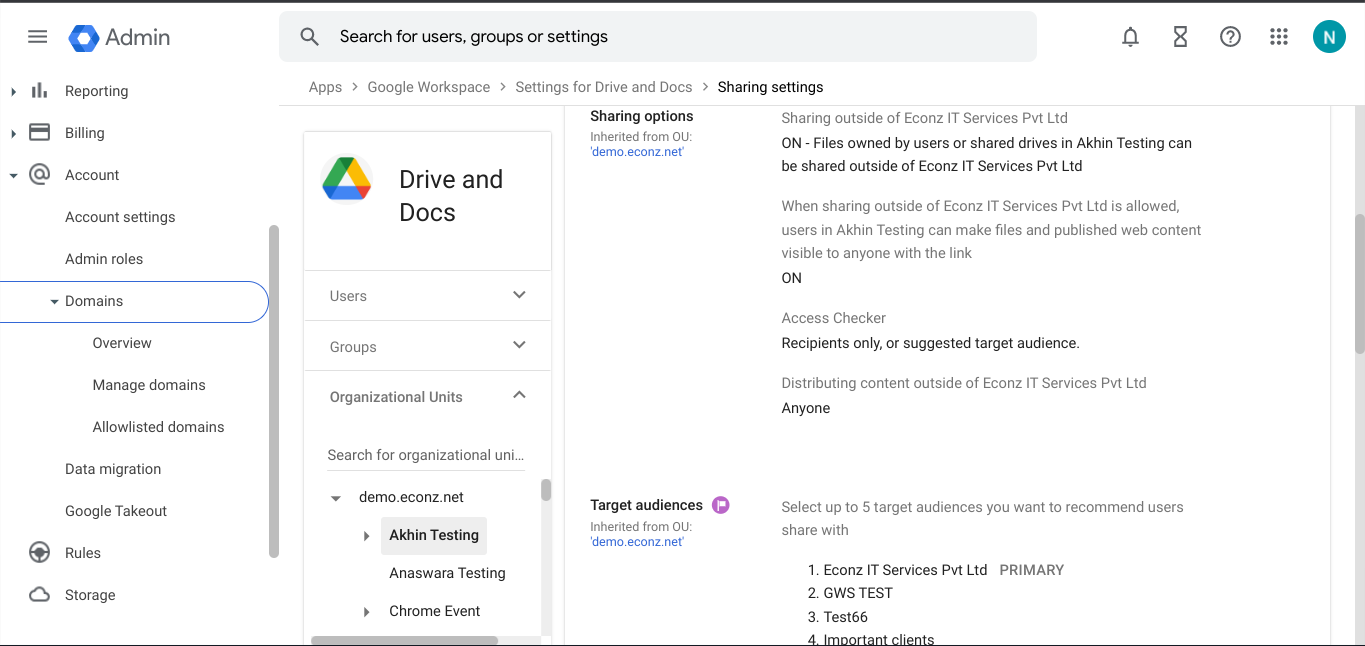Click the Reporting sidebar label

click(96, 91)
